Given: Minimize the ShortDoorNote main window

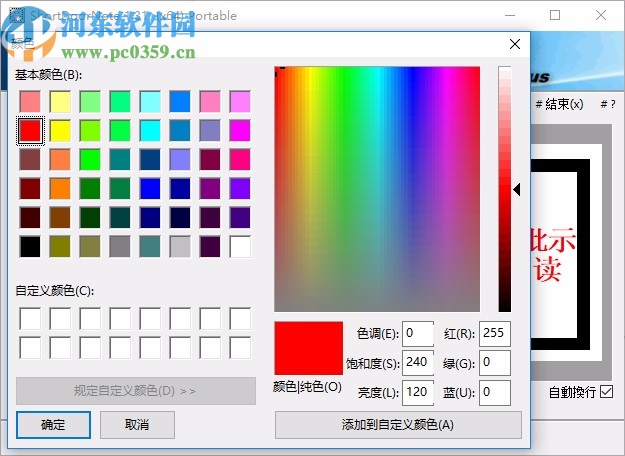Looking at the screenshot, I should pyautogui.click(x=510, y=15).
